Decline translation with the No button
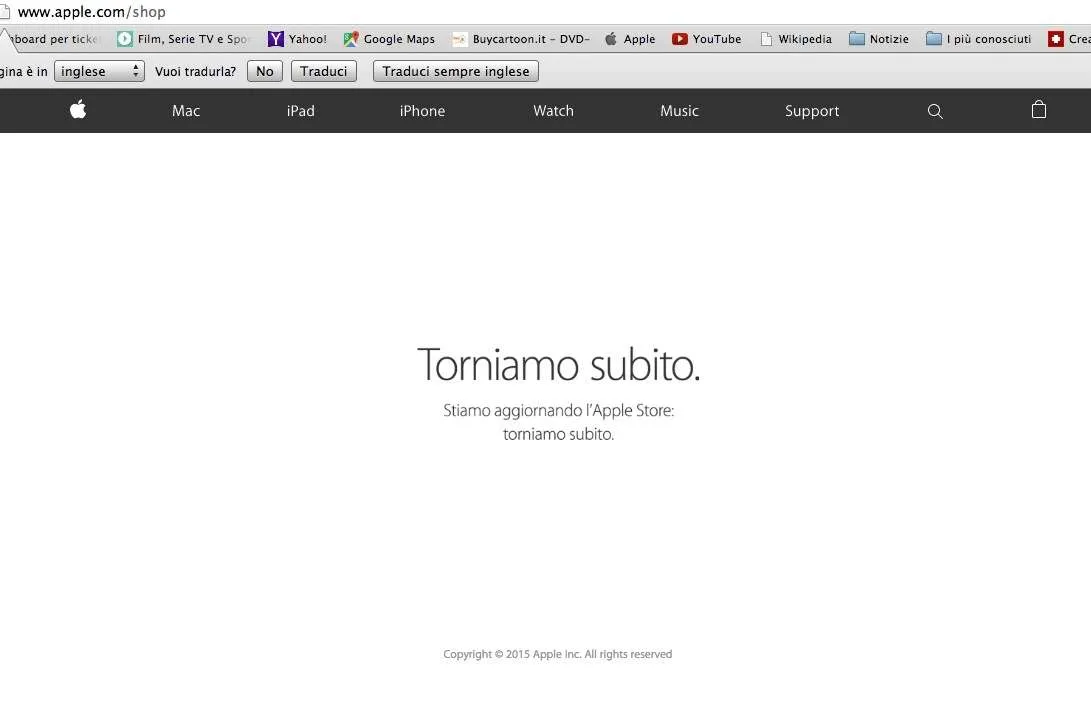This screenshot has width=1091, height=728. (264, 71)
